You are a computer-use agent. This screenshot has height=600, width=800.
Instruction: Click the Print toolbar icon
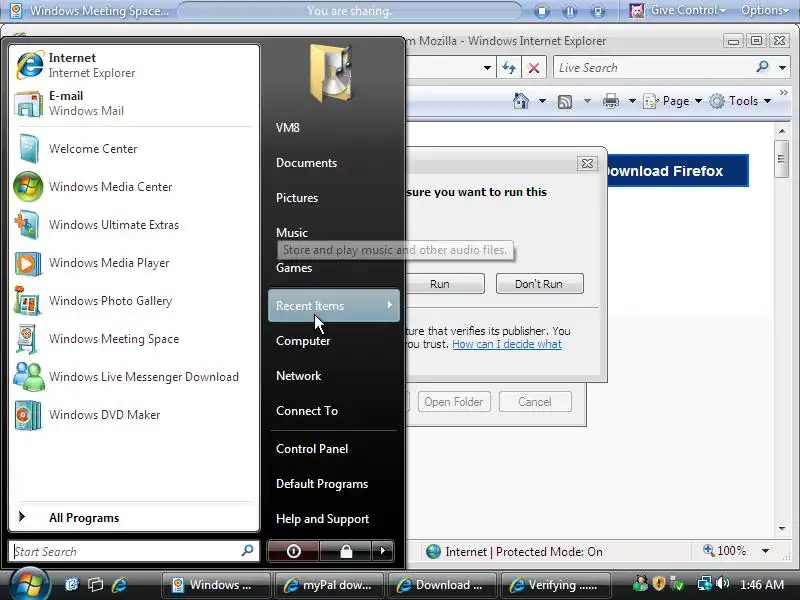pyautogui.click(x=611, y=101)
